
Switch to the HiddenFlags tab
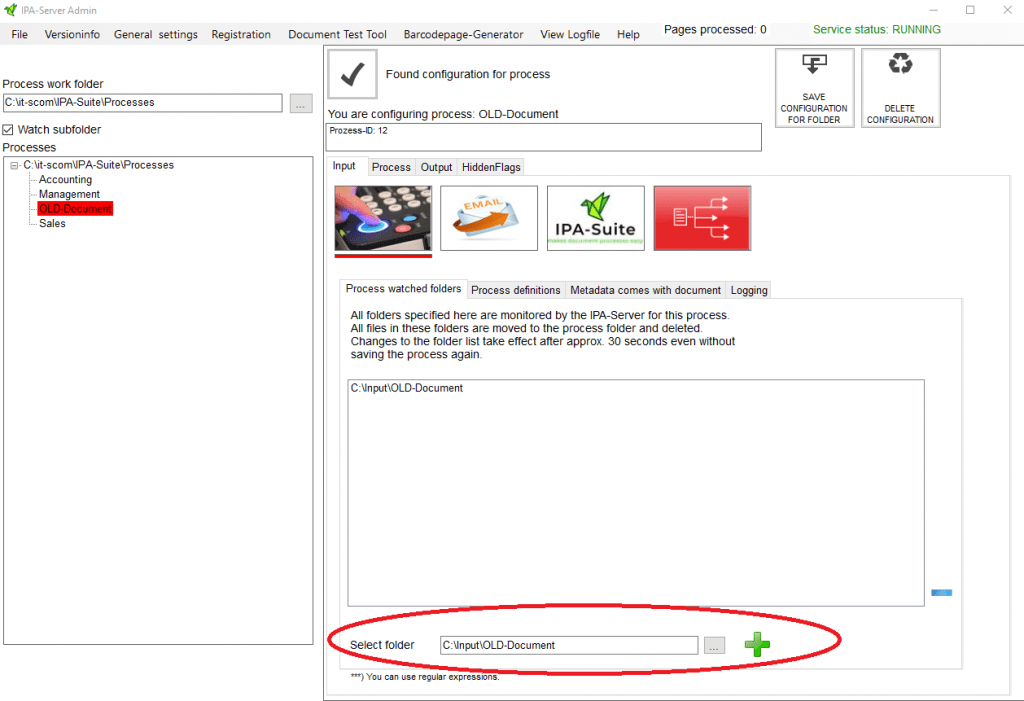point(491,167)
